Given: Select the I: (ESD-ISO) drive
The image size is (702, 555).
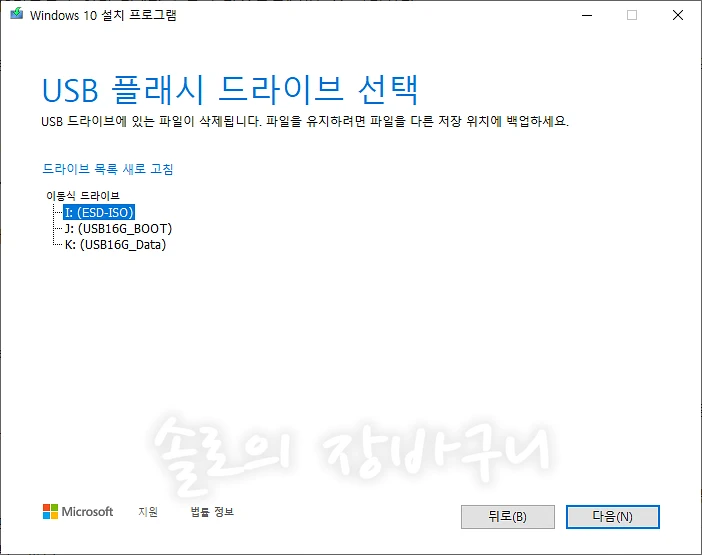Looking at the screenshot, I should (x=99, y=212).
